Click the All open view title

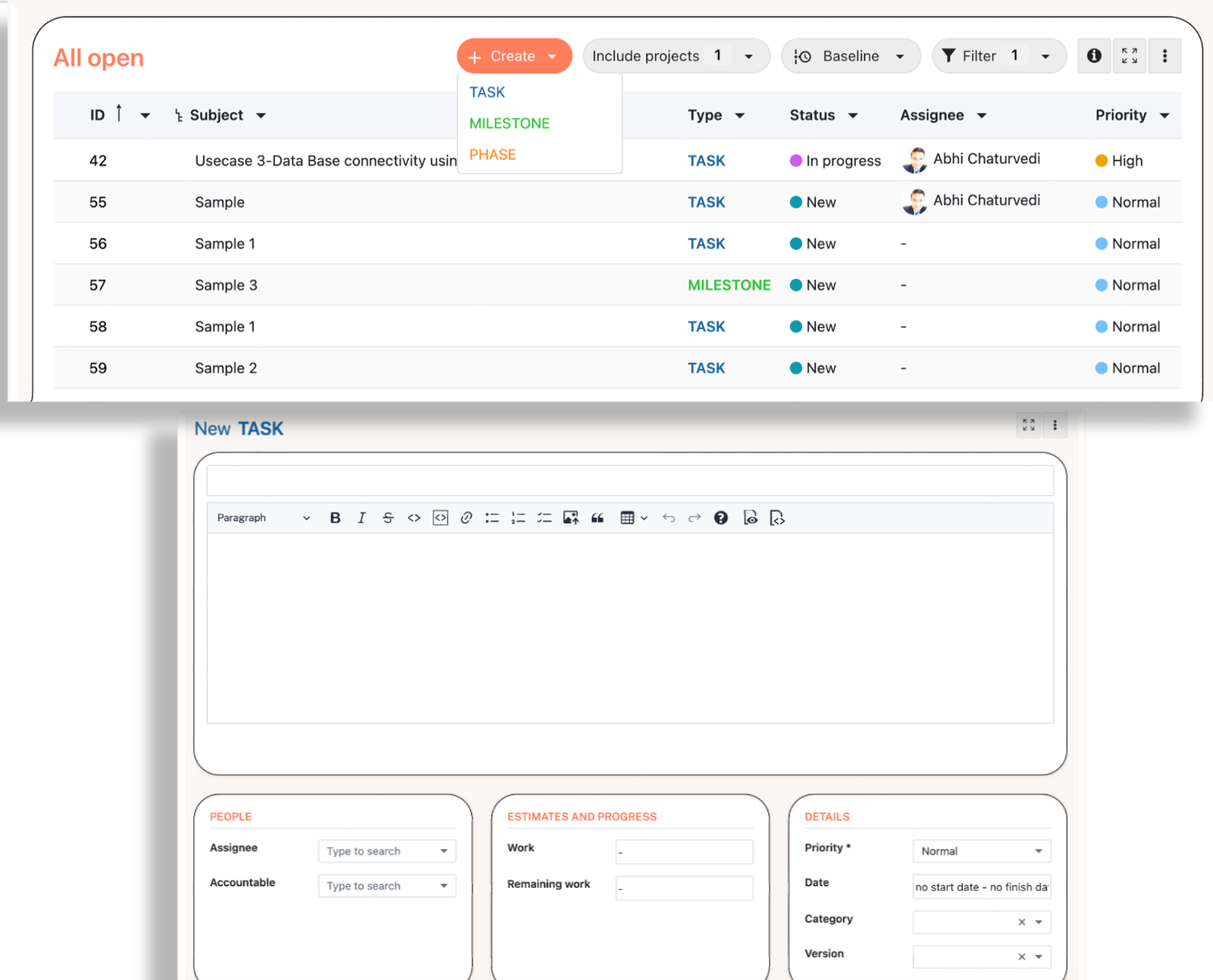[99, 58]
